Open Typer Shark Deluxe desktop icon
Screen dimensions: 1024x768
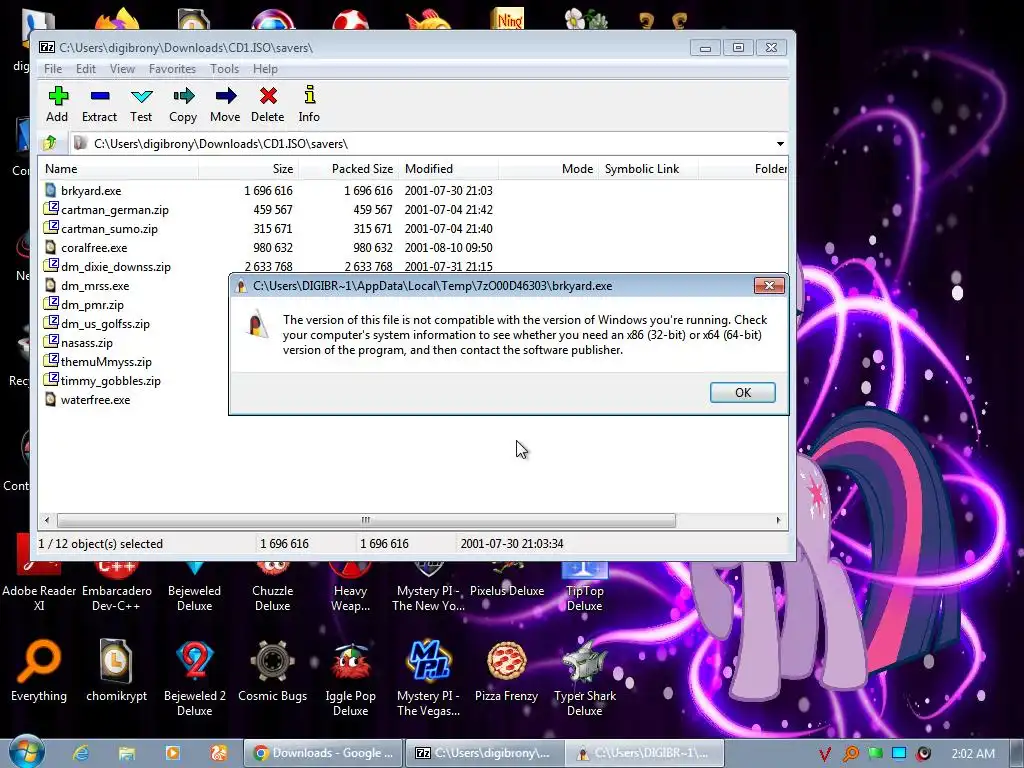(x=584, y=678)
